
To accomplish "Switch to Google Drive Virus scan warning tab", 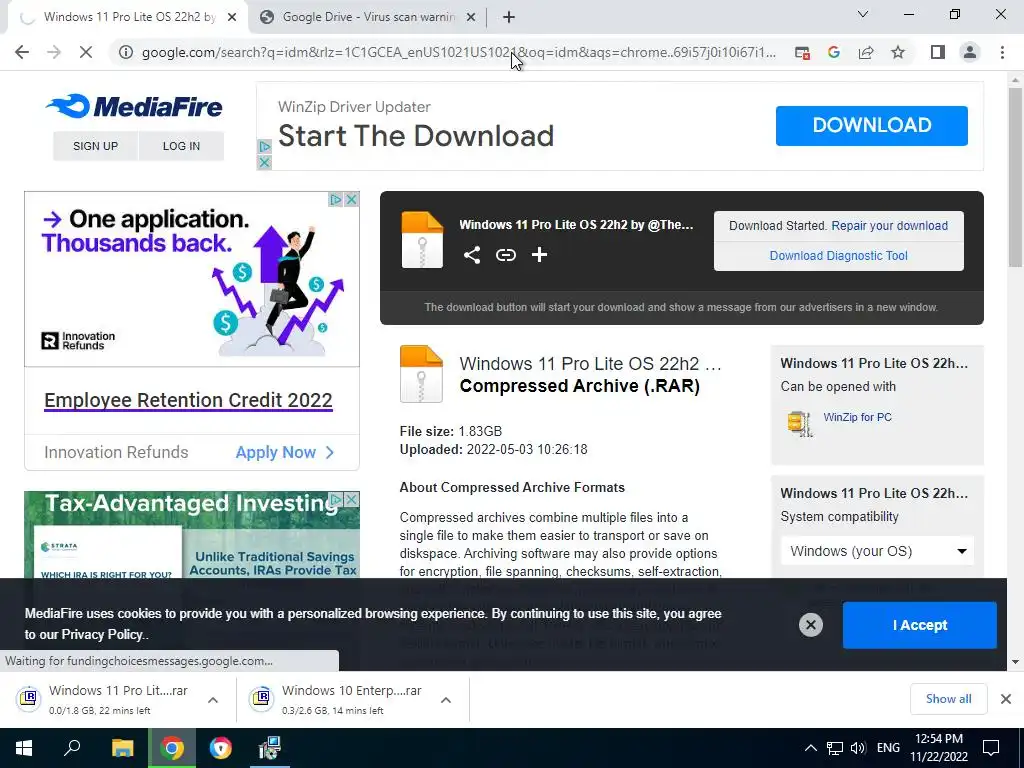I will [x=368, y=17].
